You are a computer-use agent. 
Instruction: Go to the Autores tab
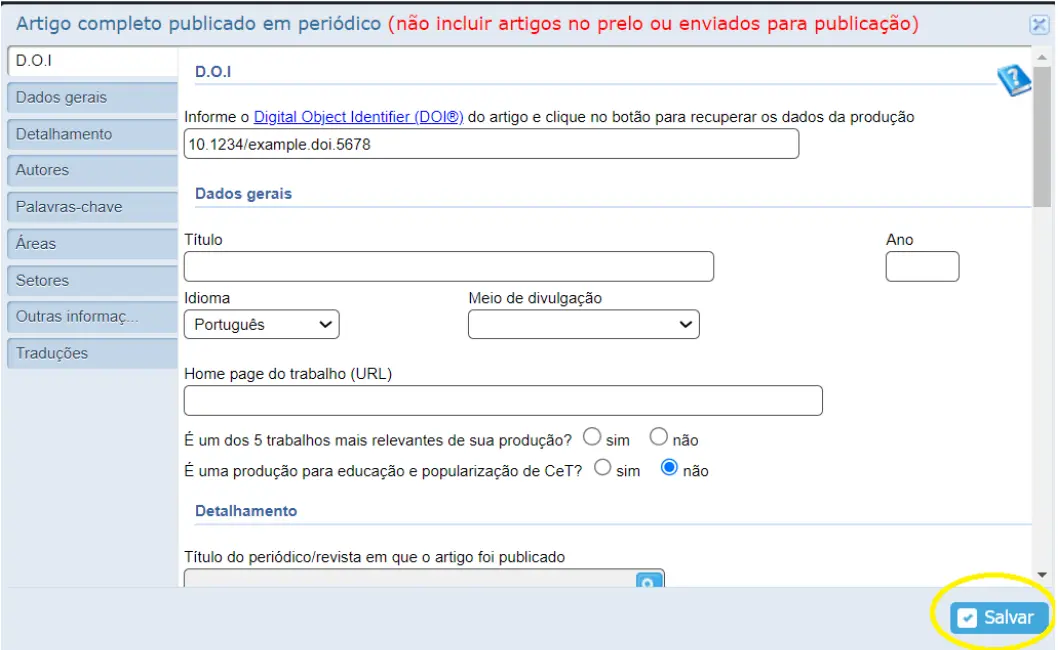91,170
